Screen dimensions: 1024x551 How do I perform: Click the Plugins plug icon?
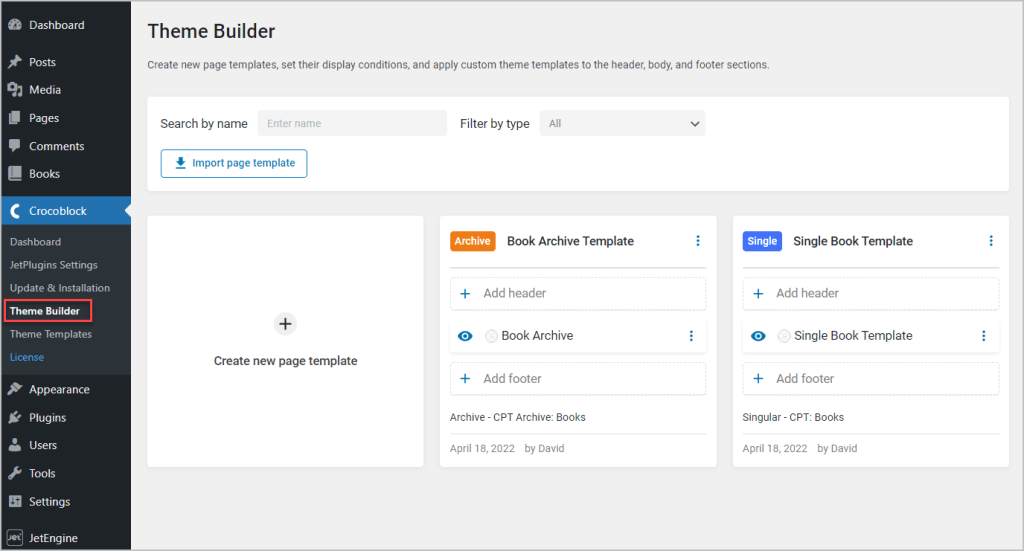pyautogui.click(x=14, y=417)
